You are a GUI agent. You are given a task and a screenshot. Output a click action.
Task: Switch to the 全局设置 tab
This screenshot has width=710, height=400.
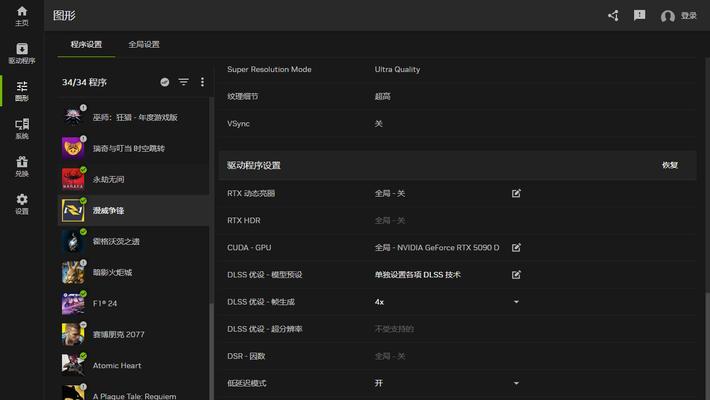point(144,44)
